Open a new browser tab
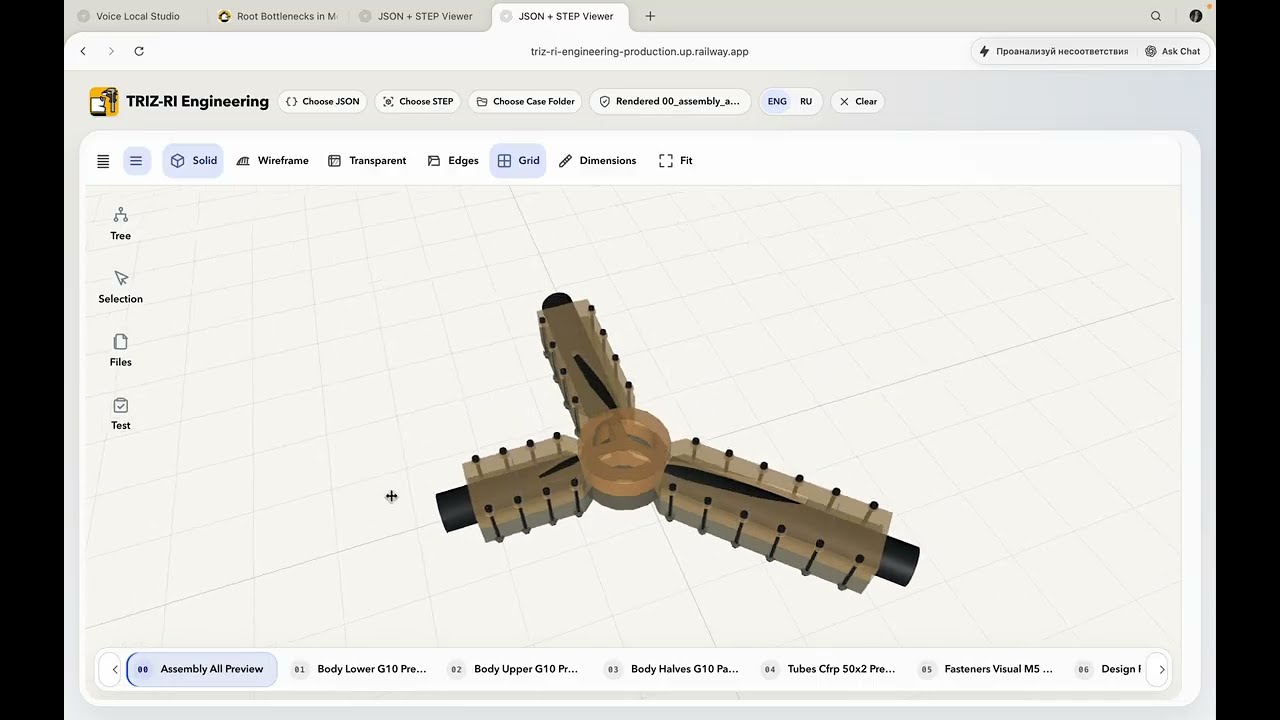This screenshot has width=1280, height=720. tap(650, 16)
